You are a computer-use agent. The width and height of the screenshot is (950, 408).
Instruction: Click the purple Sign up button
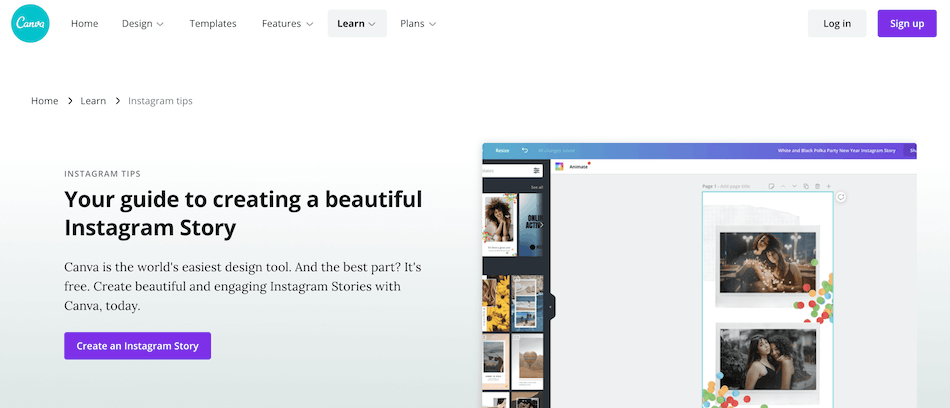click(x=907, y=24)
